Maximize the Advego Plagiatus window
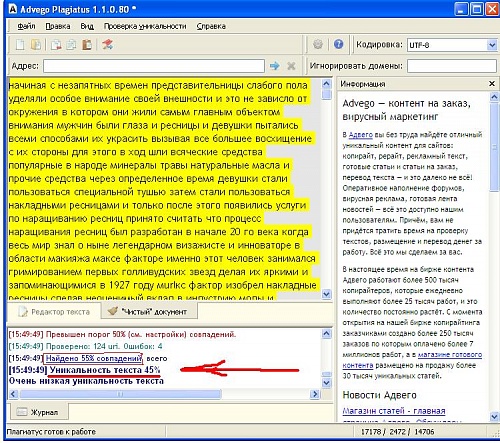500x443 pixels. [x=477, y=9]
